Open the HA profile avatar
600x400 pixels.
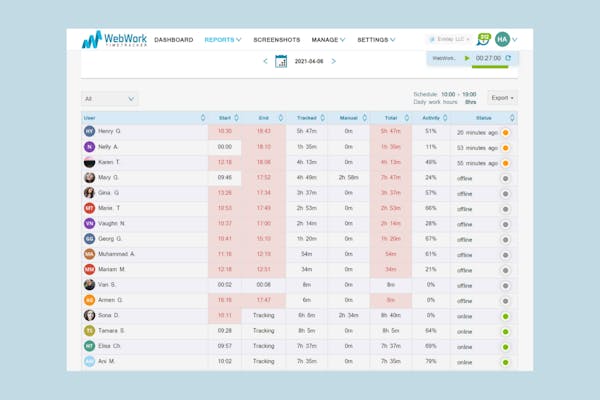(502, 39)
